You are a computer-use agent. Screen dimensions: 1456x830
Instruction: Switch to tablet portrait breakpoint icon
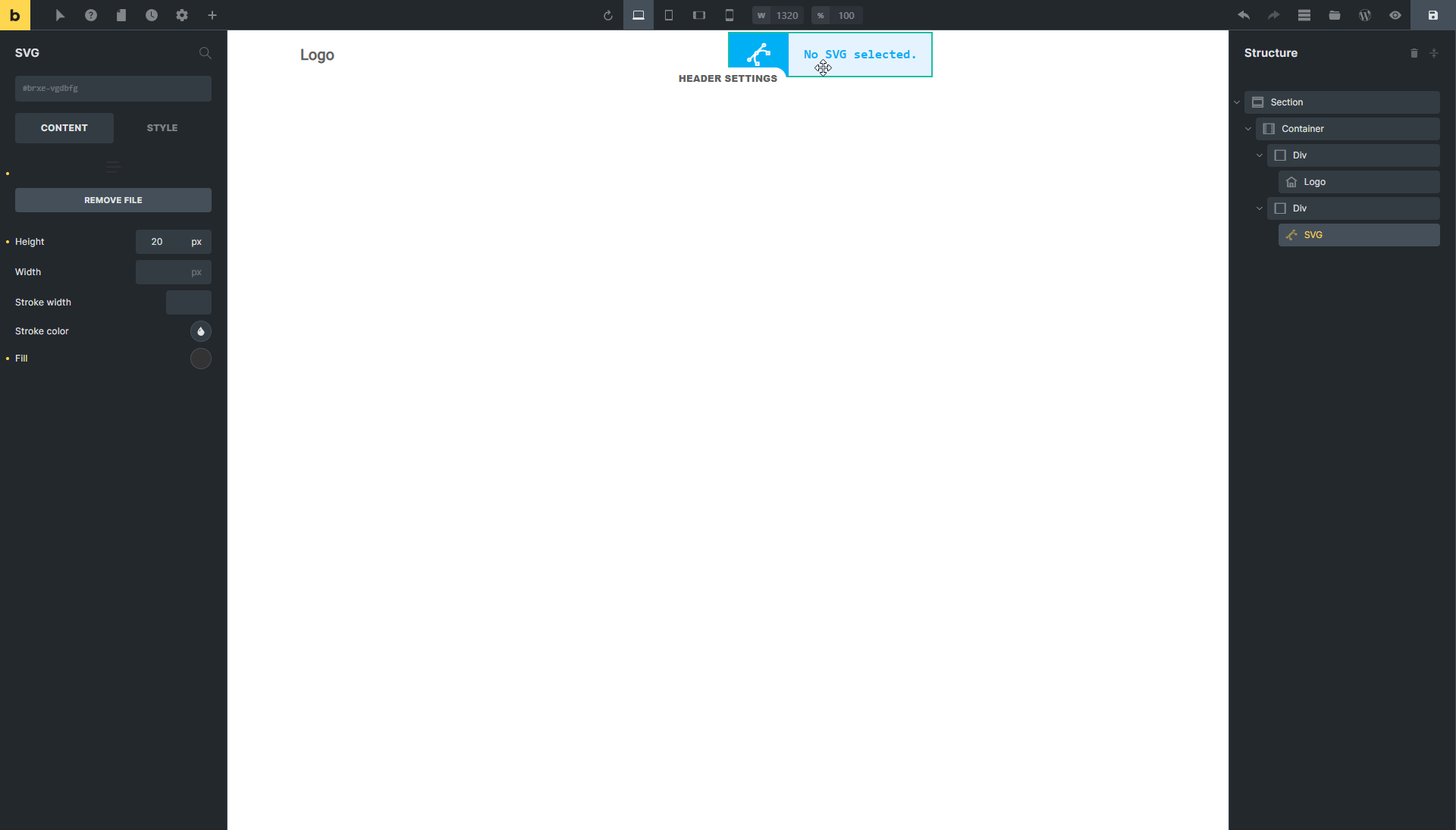point(669,15)
